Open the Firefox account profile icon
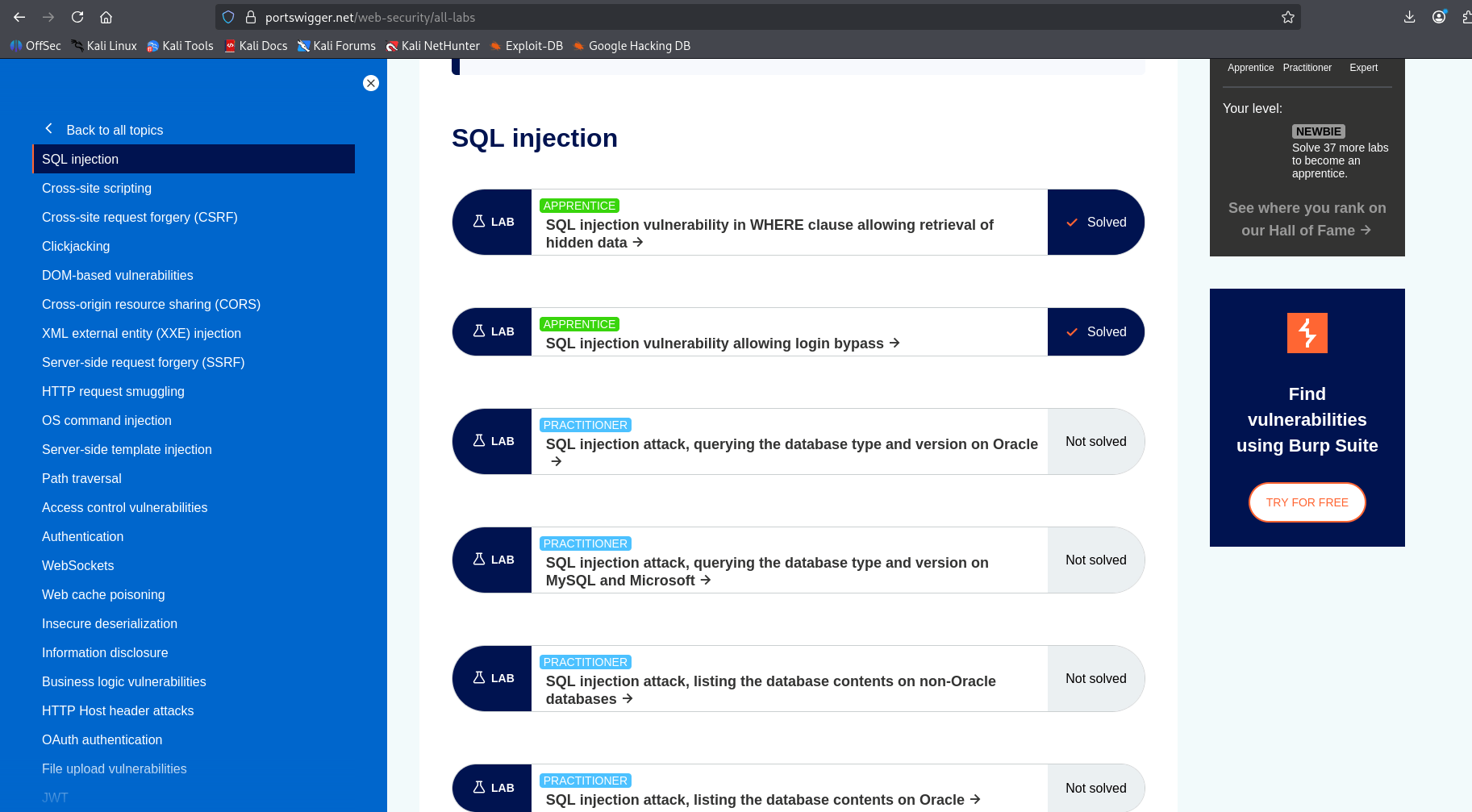This screenshot has height=812, width=1472. click(1439, 17)
